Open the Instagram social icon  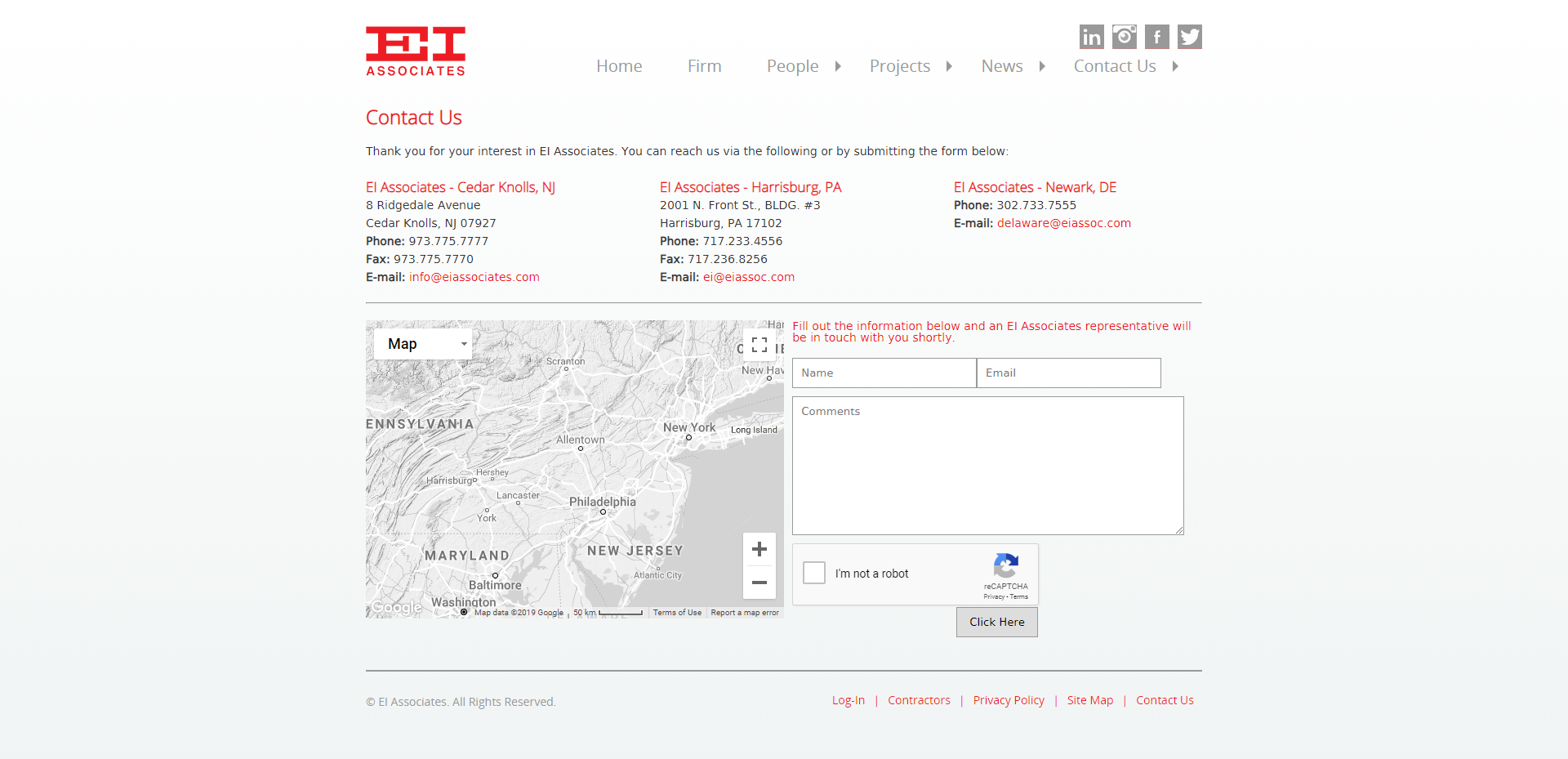point(1125,37)
